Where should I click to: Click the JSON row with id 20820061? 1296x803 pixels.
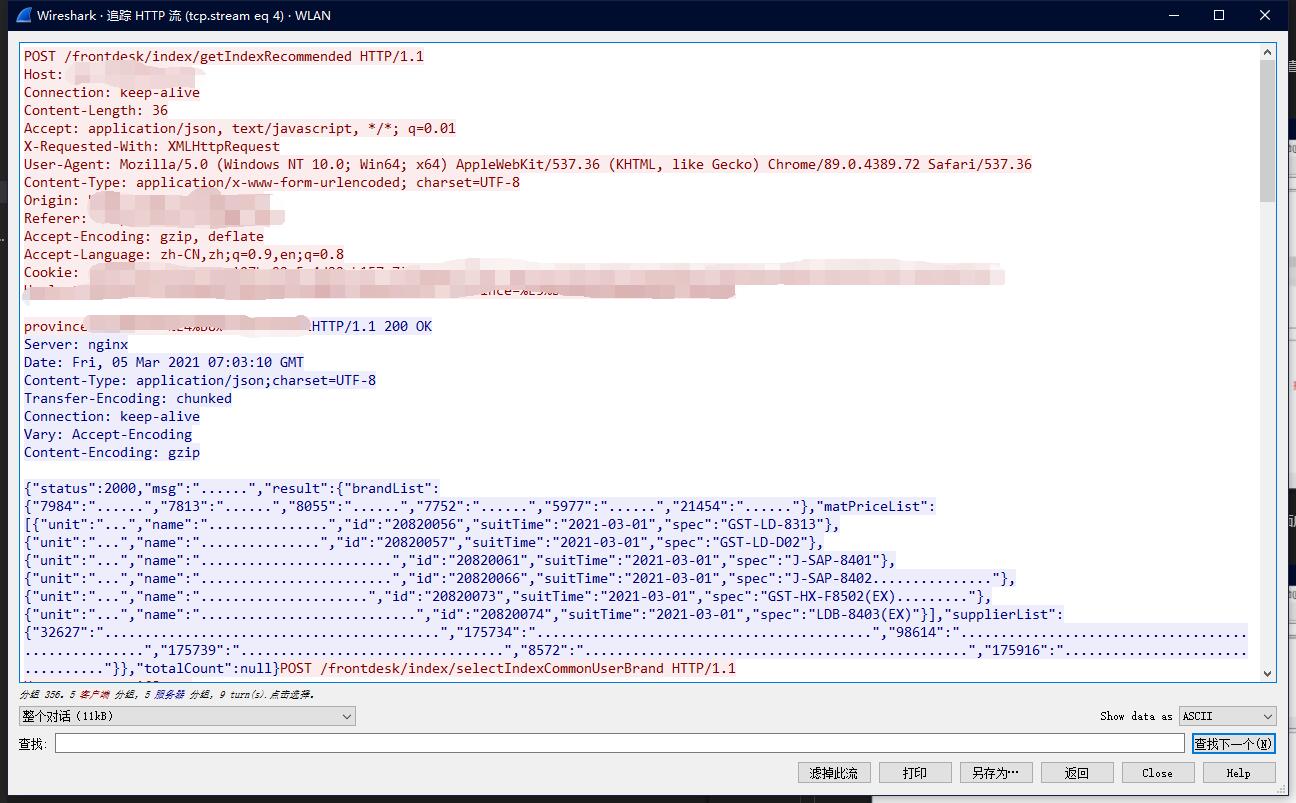[460, 560]
